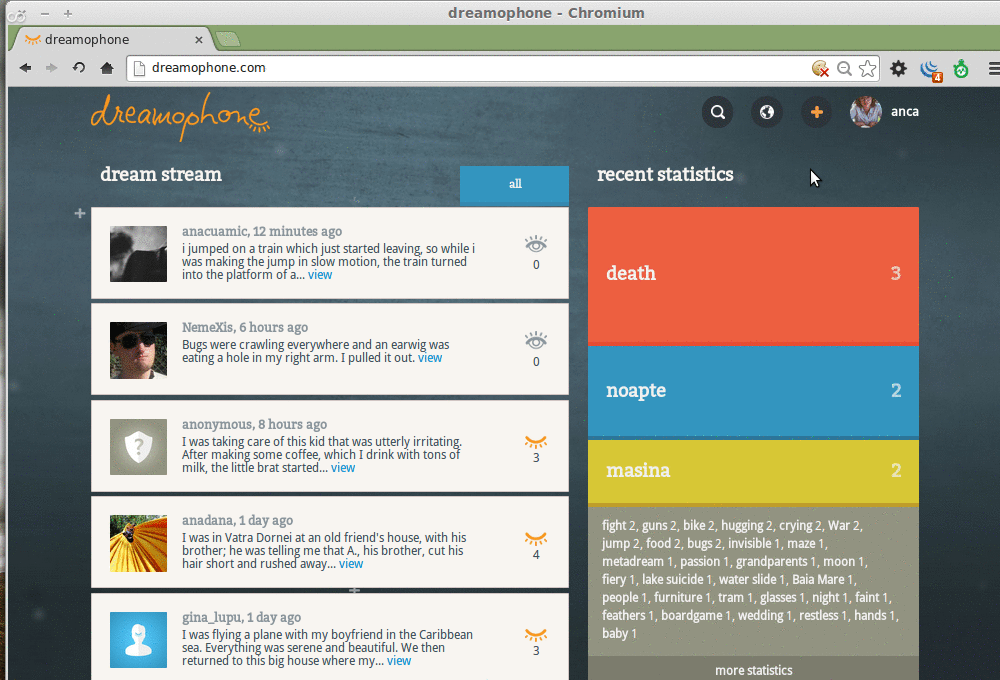
Task: Go to the browser home page
Action: click(x=107, y=68)
